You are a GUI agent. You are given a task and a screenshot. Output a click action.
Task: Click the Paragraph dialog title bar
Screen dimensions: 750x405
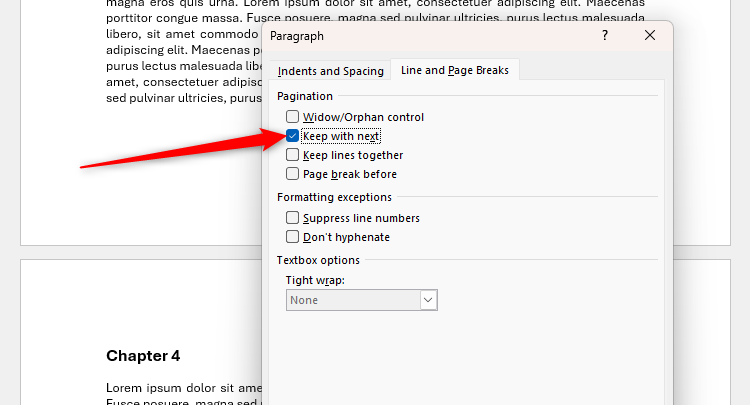click(x=430, y=36)
